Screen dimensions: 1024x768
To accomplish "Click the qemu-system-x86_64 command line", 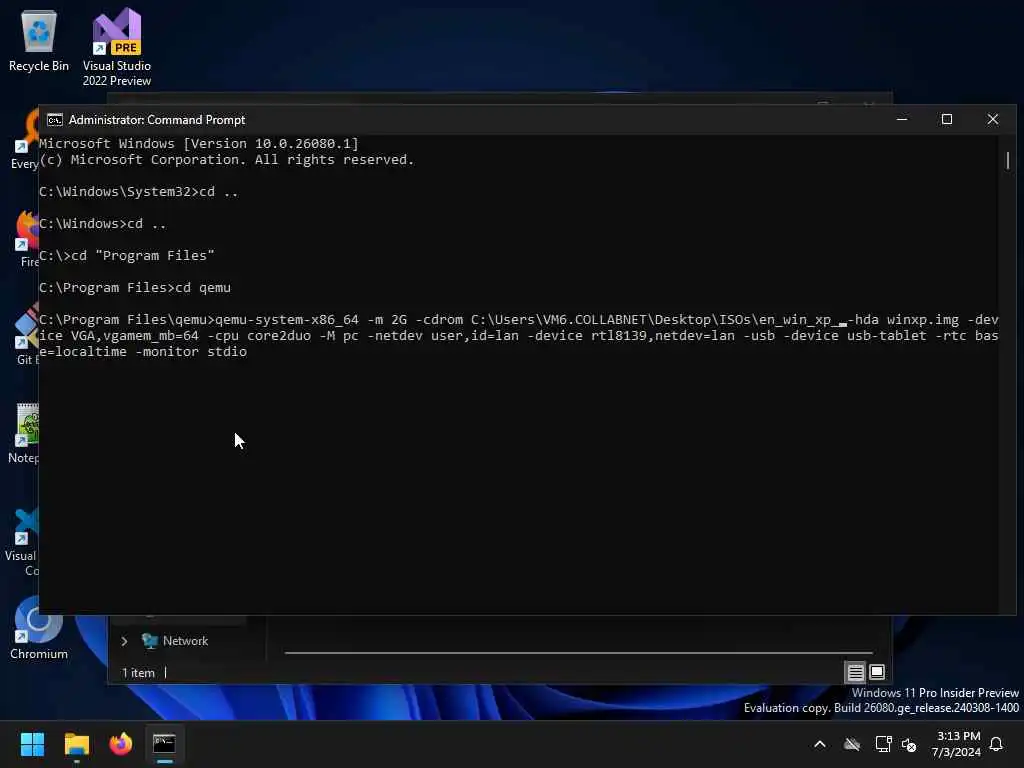I will (519, 336).
